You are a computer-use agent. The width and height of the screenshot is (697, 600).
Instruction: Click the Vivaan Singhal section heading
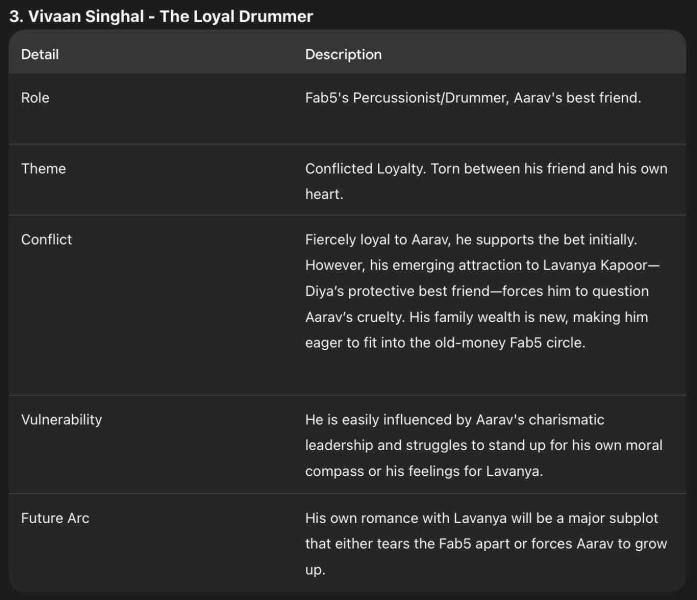pyautogui.click(x=161, y=16)
